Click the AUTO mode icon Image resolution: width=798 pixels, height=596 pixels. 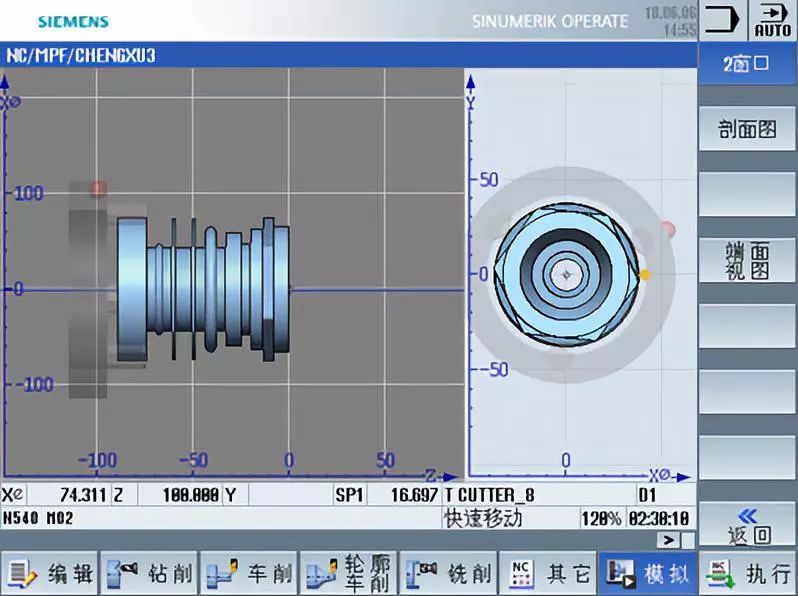773,20
